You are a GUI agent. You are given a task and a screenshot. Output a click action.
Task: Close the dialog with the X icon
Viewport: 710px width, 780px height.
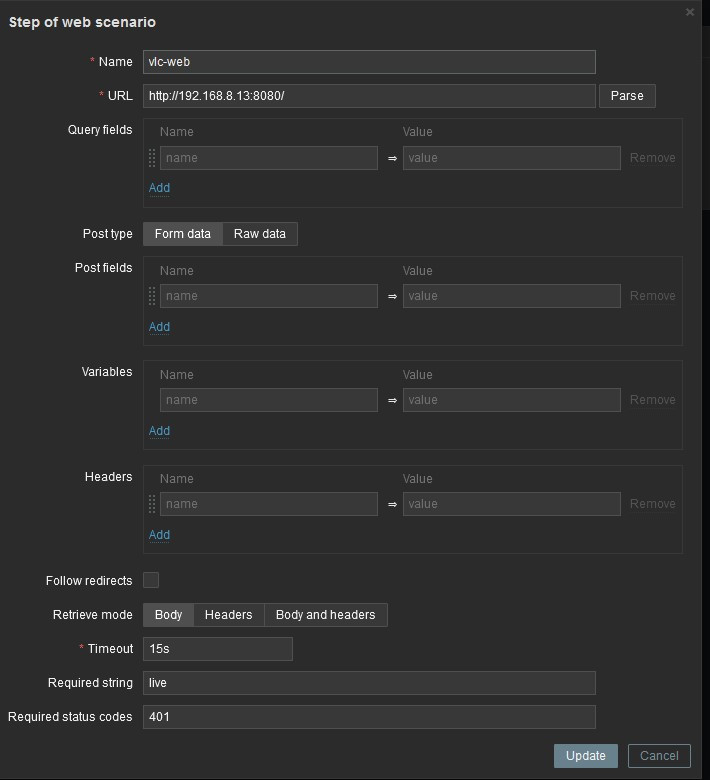click(x=690, y=12)
